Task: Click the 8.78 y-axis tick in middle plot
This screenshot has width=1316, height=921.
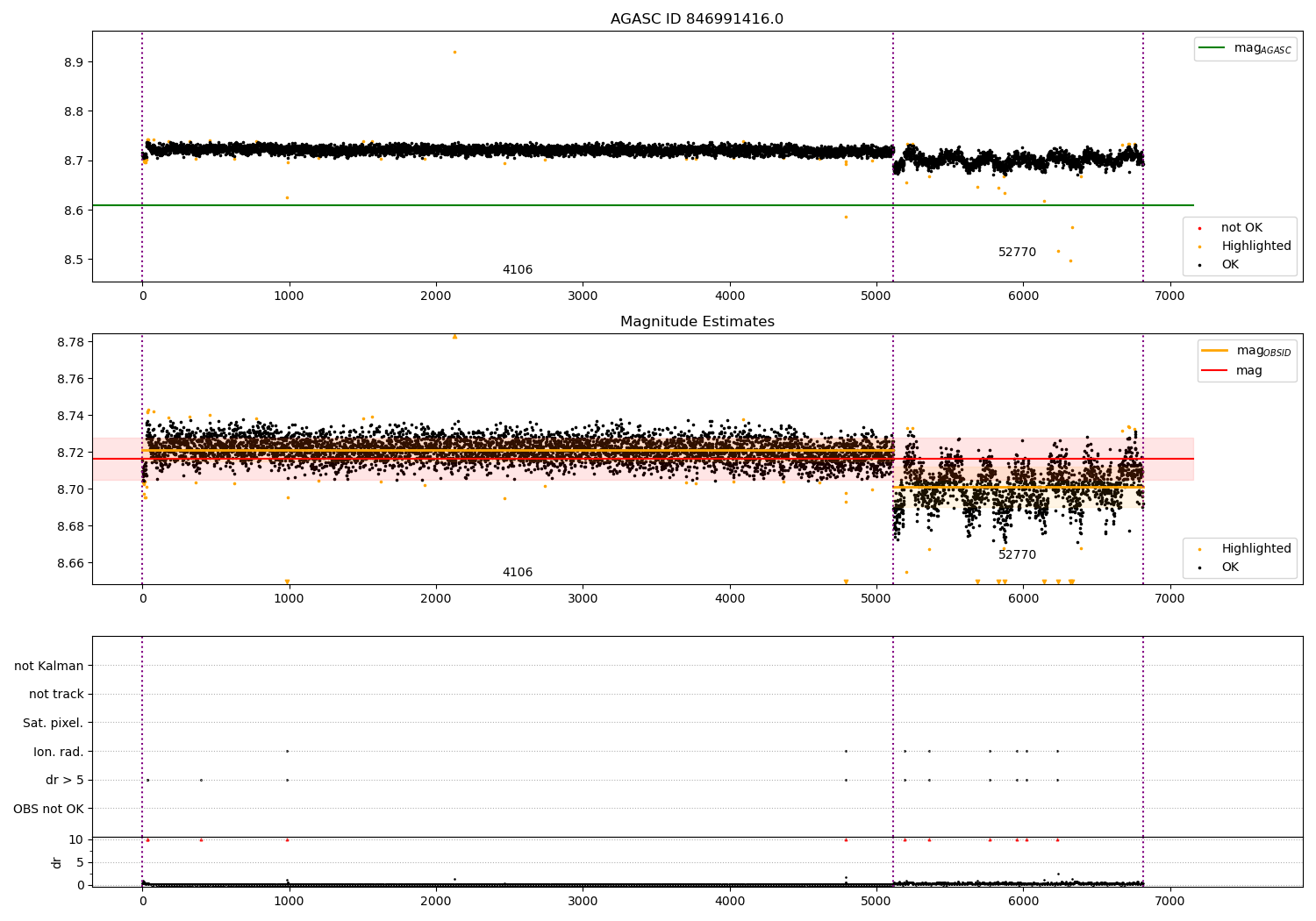Action: [70, 342]
